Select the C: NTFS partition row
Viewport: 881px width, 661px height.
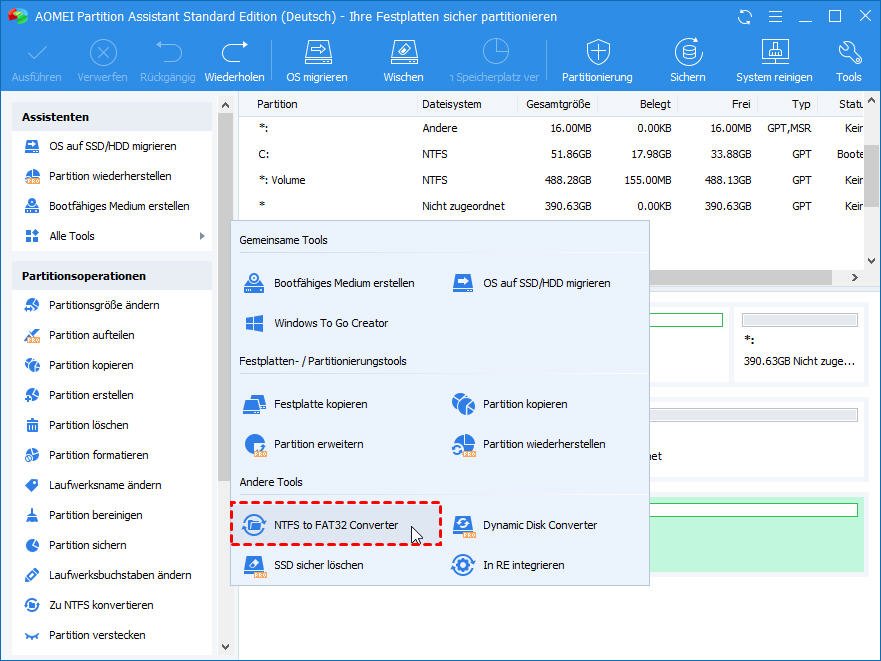click(x=552, y=154)
